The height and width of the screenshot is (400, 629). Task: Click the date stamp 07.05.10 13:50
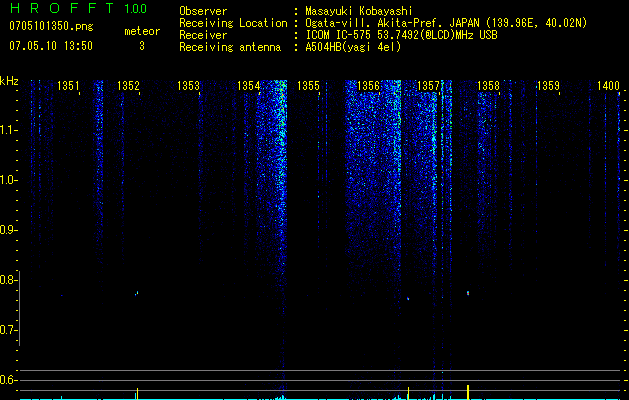pos(51,46)
